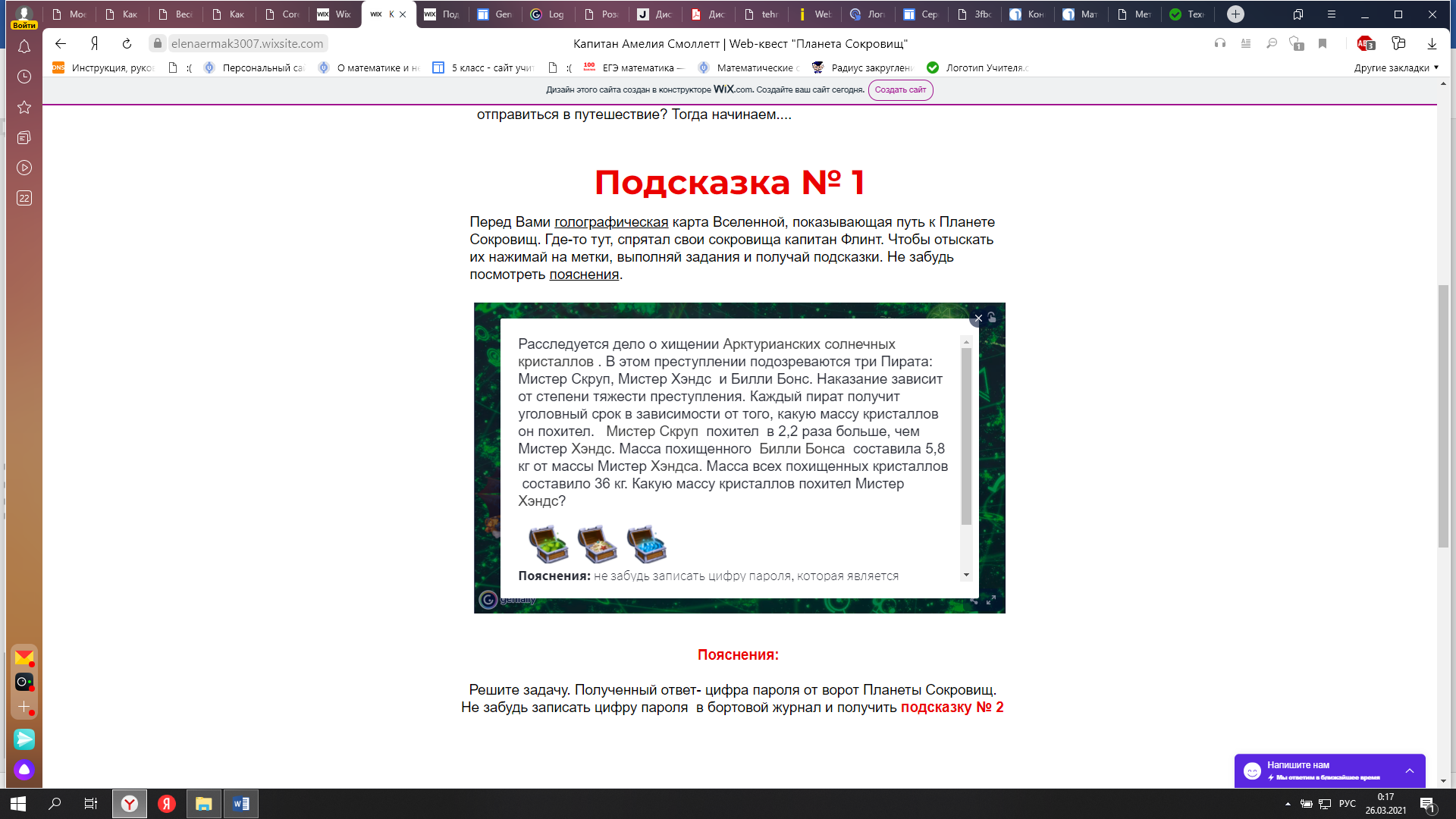Expand 'Другие закладки' bookmarks dropdown
This screenshot has height=819, width=1456.
pos(1396,67)
